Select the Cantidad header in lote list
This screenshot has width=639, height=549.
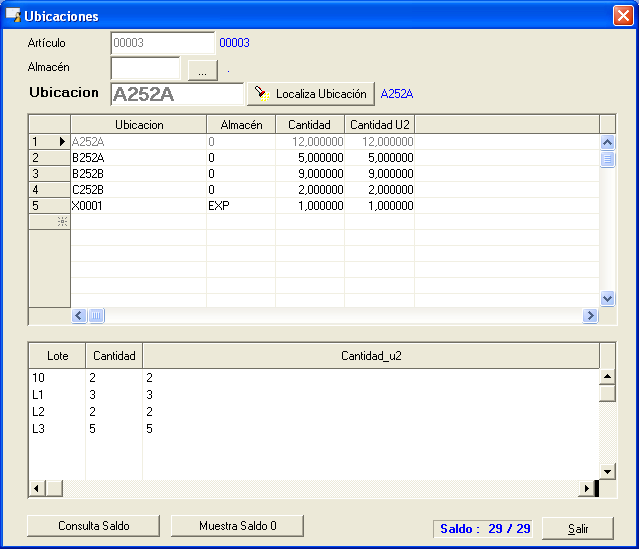(x=114, y=356)
